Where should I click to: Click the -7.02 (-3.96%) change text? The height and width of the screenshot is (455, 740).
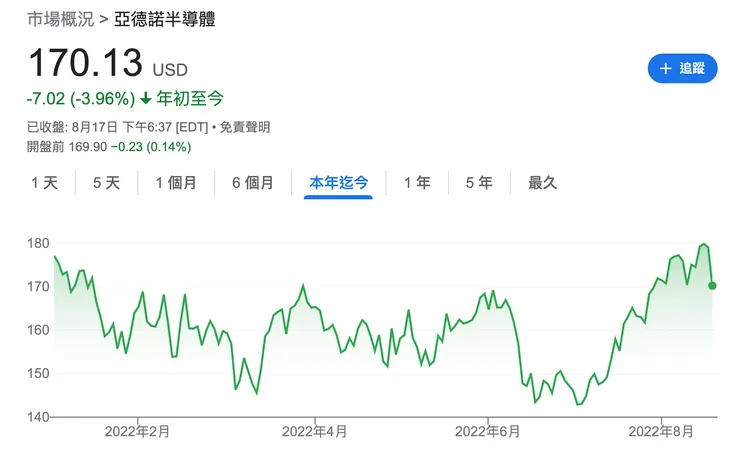click(x=81, y=99)
